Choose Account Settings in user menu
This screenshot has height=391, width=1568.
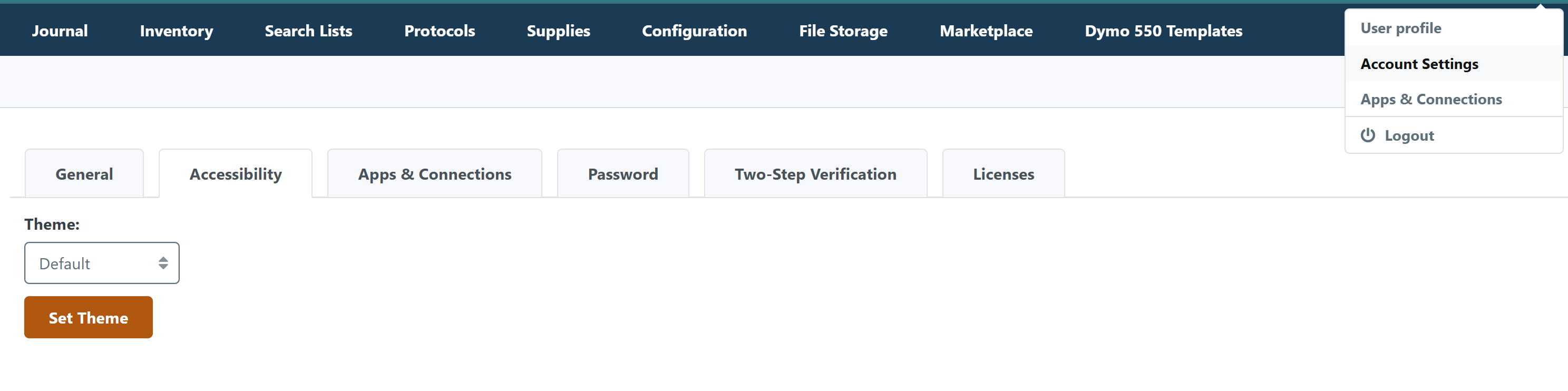(1453, 63)
